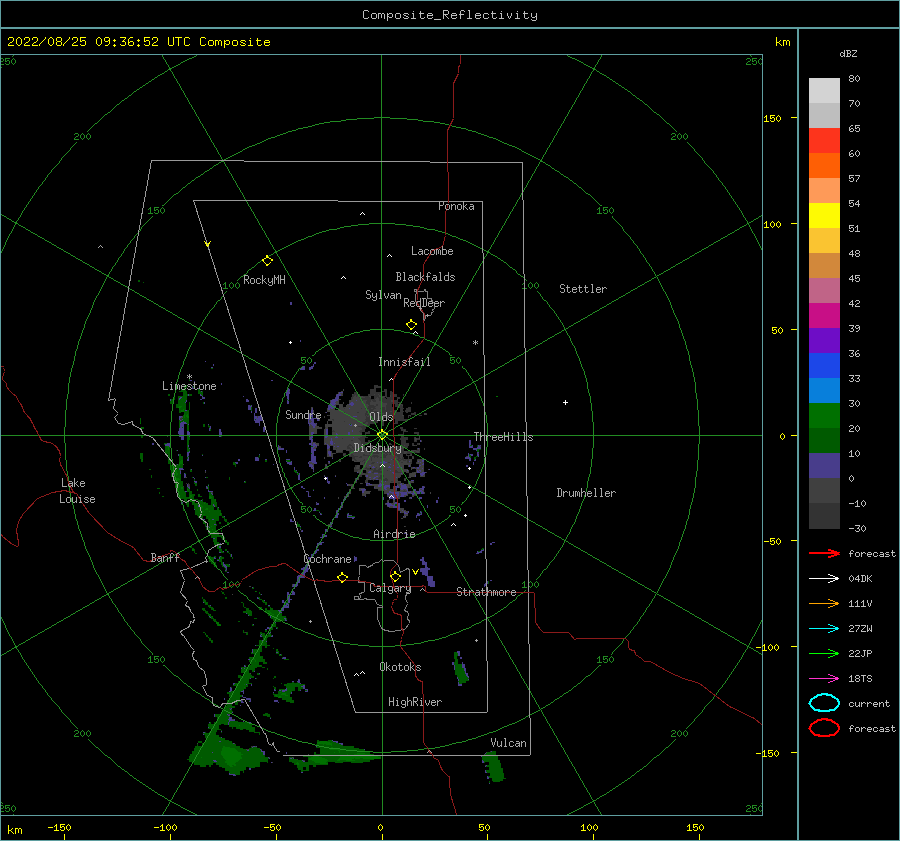Click the green echo patch west of Vulcan
The image size is (900, 841).
pyautogui.click(x=336, y=753)
